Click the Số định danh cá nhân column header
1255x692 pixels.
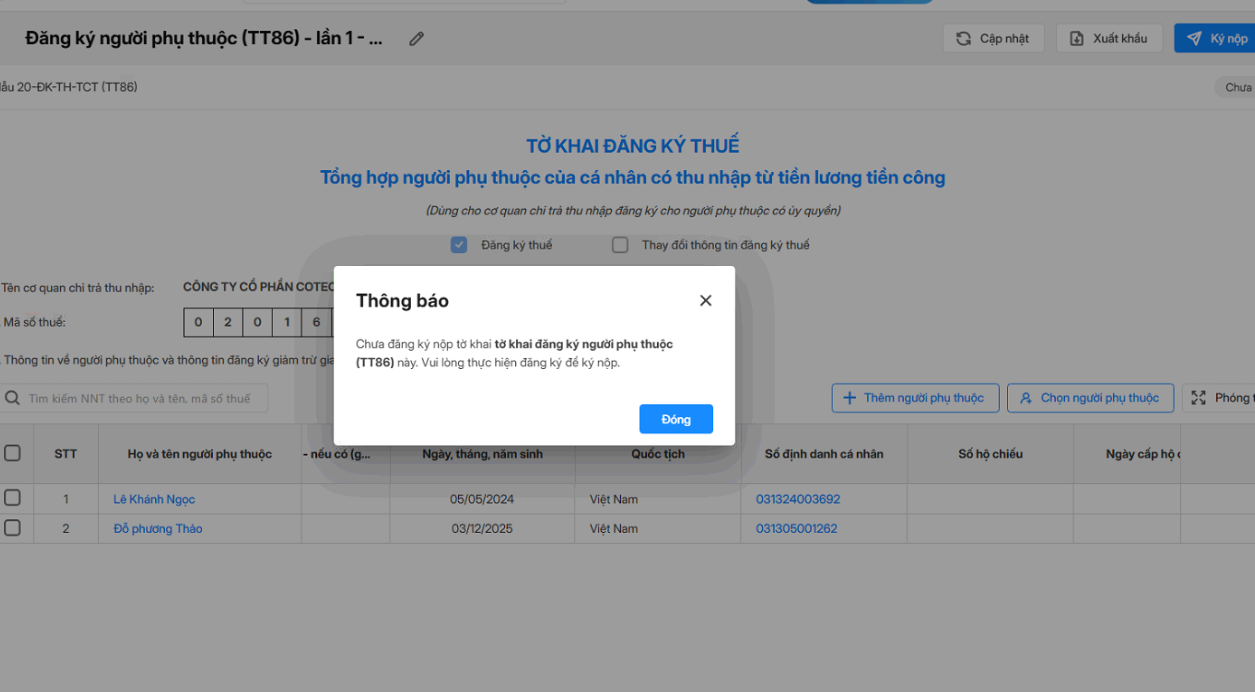(824, 454)
